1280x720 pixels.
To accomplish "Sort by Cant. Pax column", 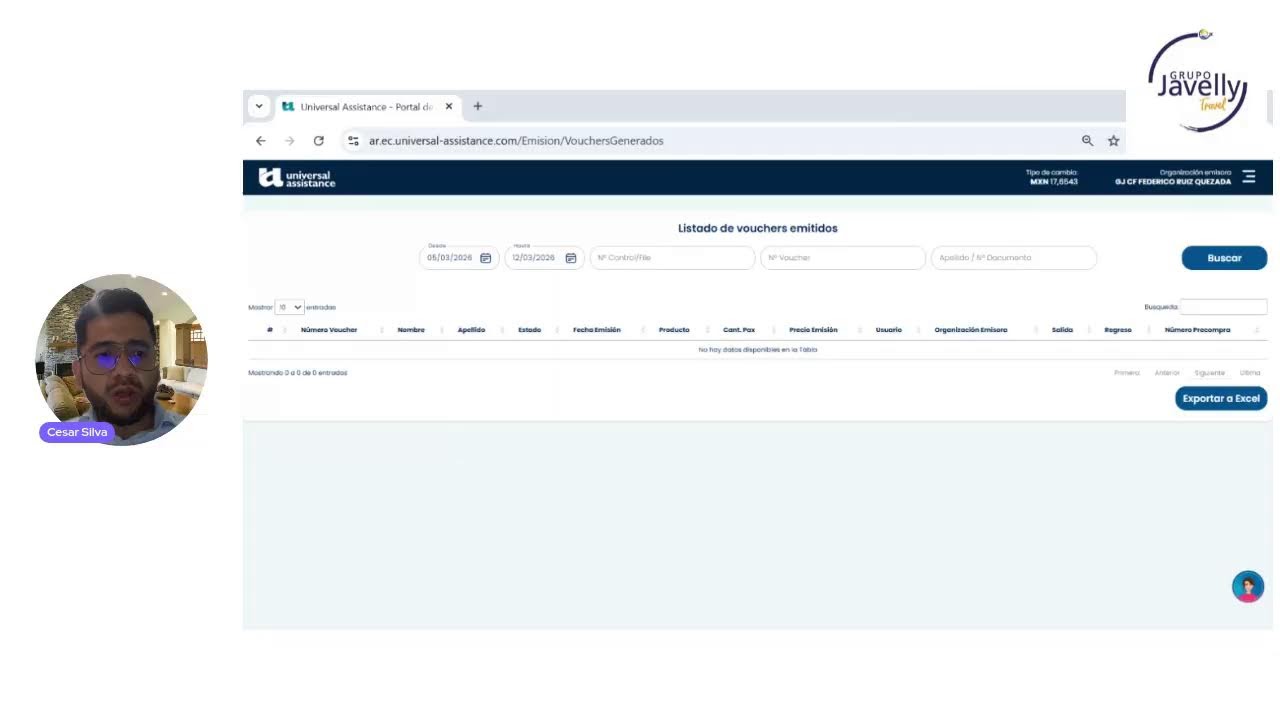I will coord(739,330).
